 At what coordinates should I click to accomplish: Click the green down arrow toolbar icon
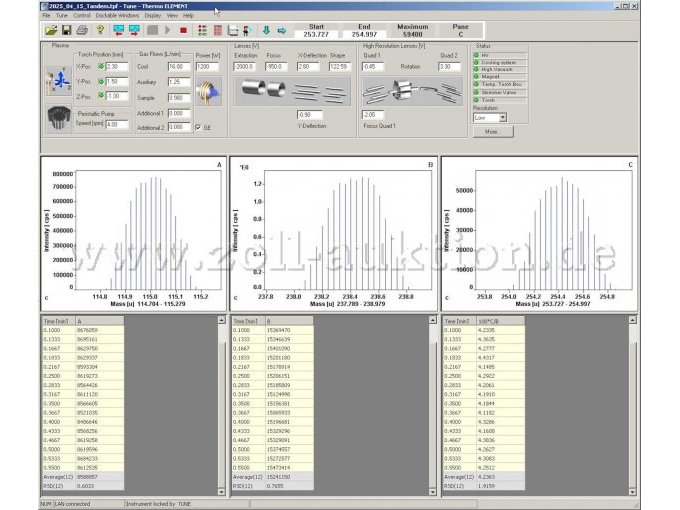point(265,30)
